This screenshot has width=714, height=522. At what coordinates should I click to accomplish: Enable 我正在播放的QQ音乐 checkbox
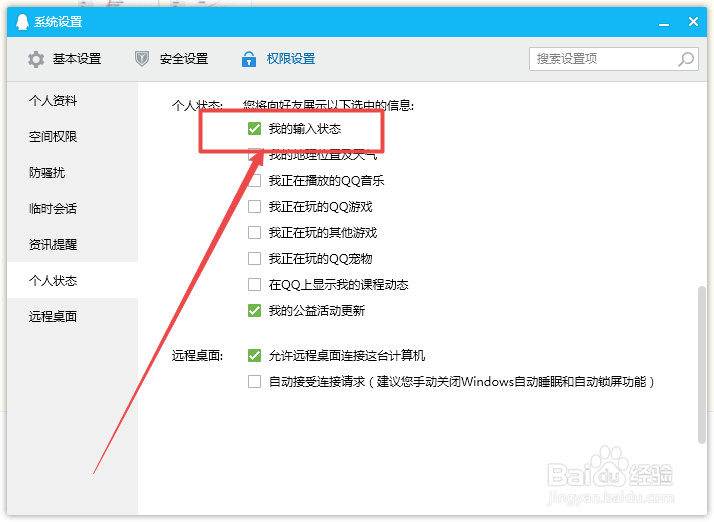click(254, 181)
